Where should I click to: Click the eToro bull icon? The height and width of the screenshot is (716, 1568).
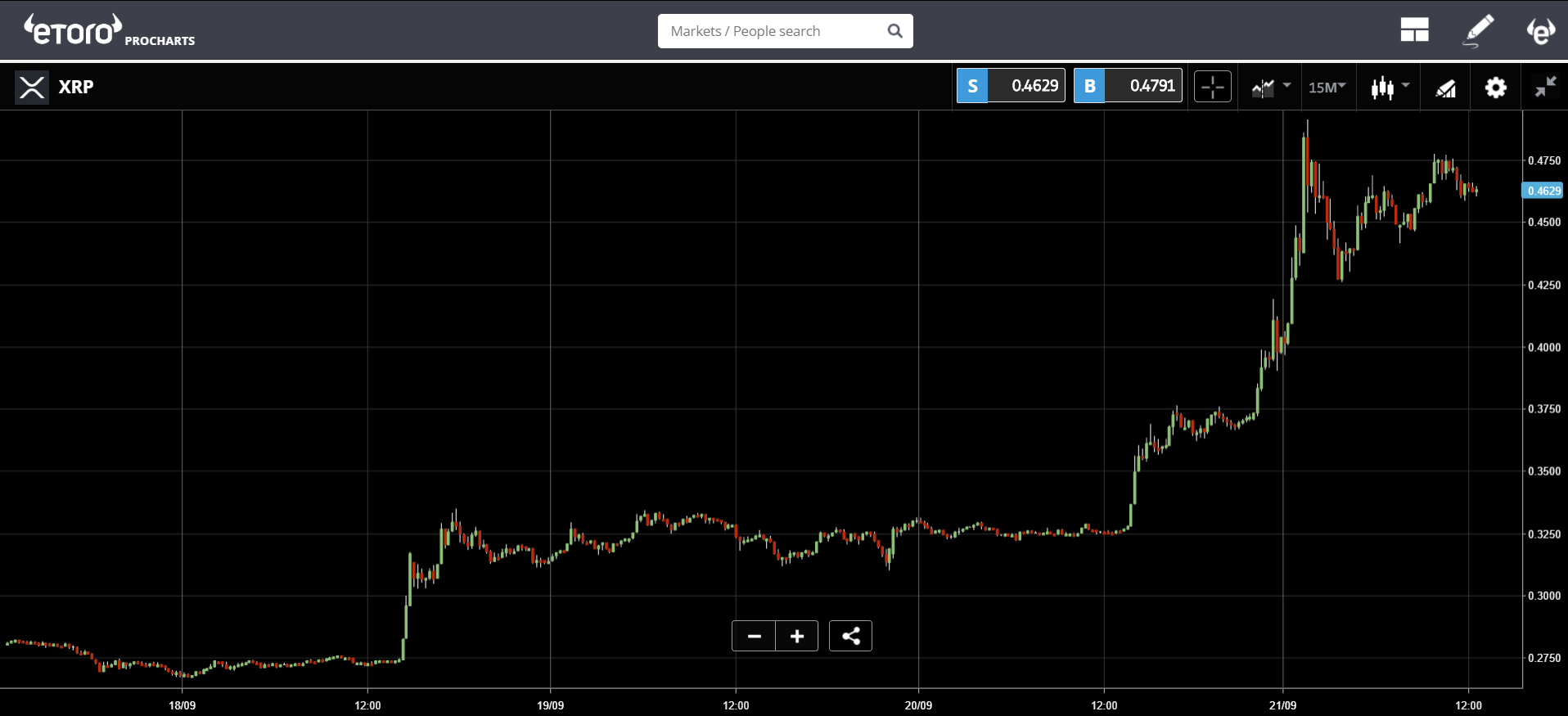pos(1540,30)
